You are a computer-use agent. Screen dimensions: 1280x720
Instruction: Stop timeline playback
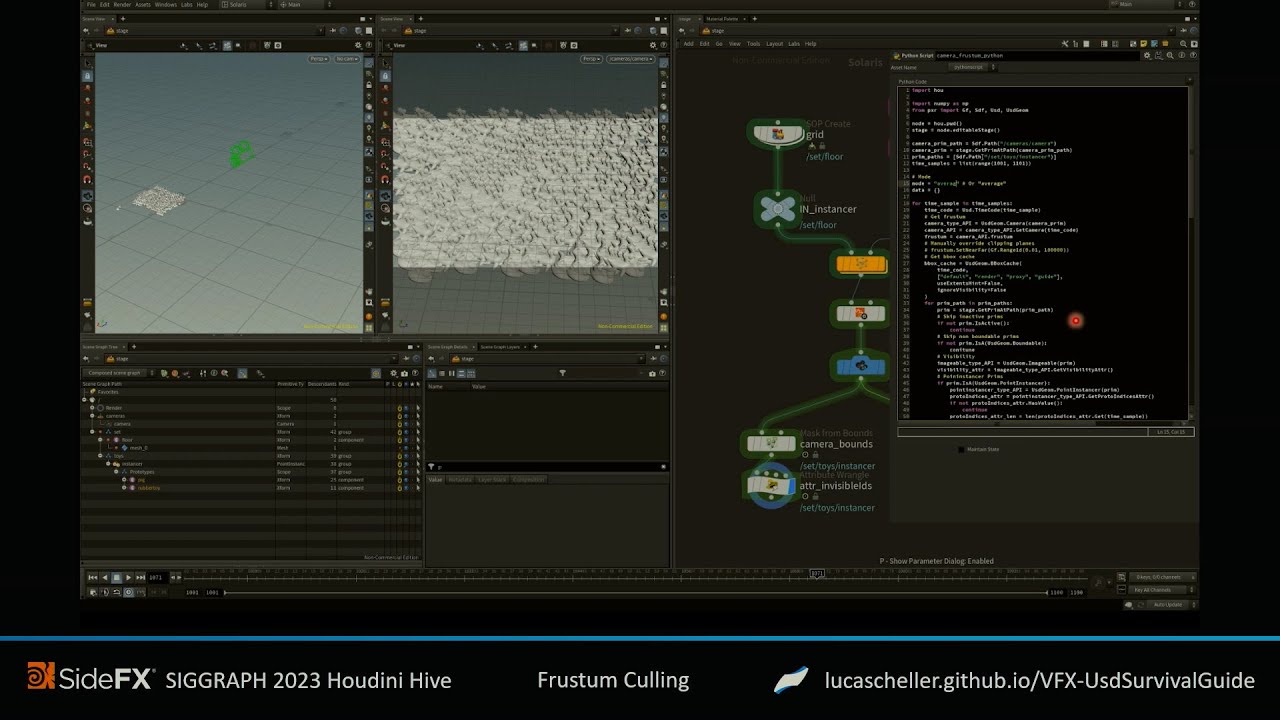coord(116,577)
